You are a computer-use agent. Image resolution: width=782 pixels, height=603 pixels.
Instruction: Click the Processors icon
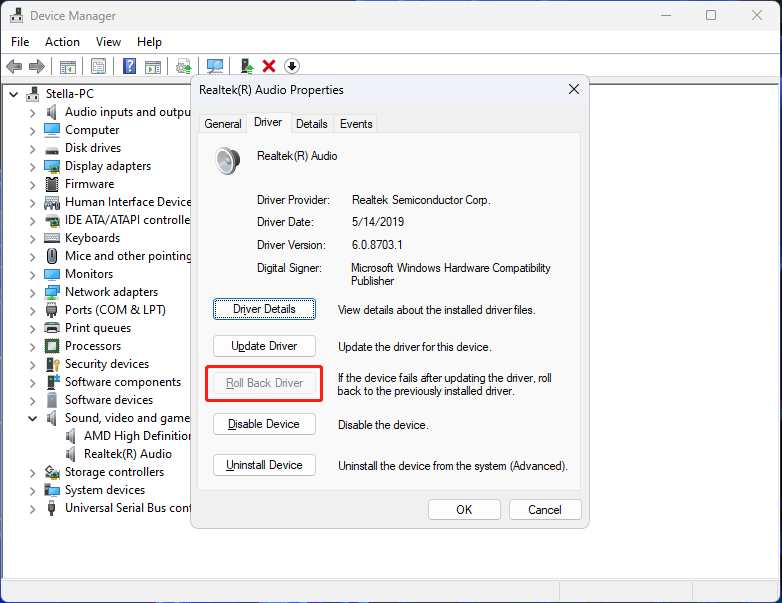pos(52,346)
